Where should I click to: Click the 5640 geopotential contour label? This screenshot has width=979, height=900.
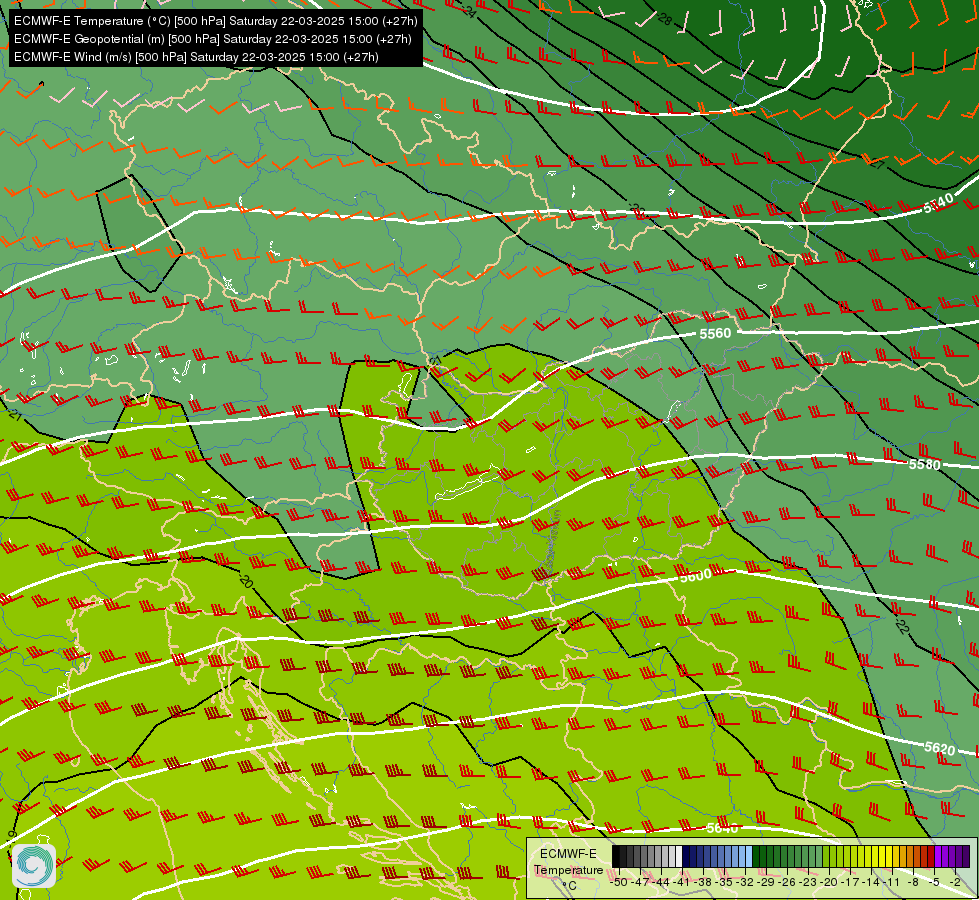722,828
